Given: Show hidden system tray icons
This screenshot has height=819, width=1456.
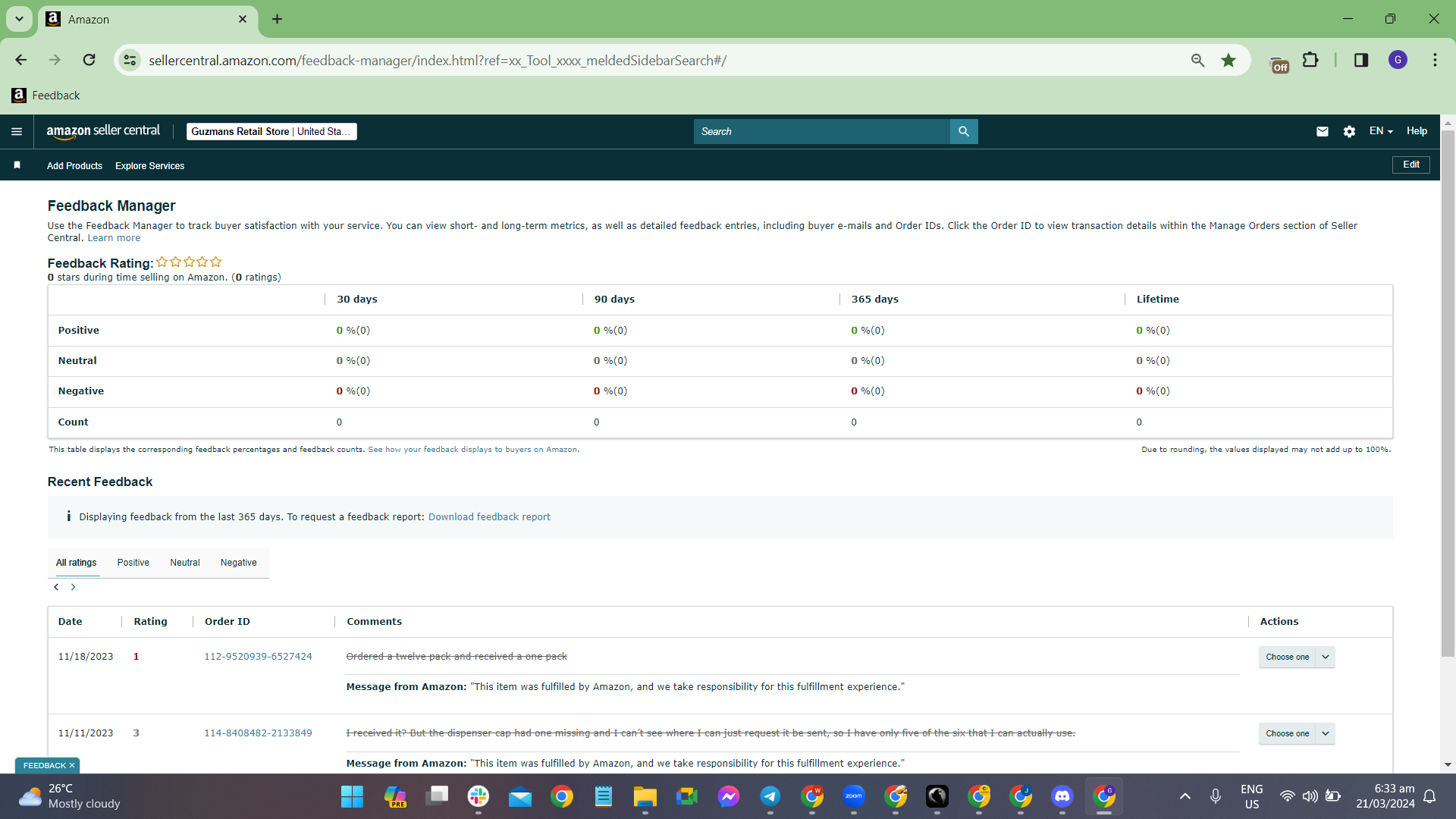Looking at the screenshot, I should click(x=1185, y=796).
